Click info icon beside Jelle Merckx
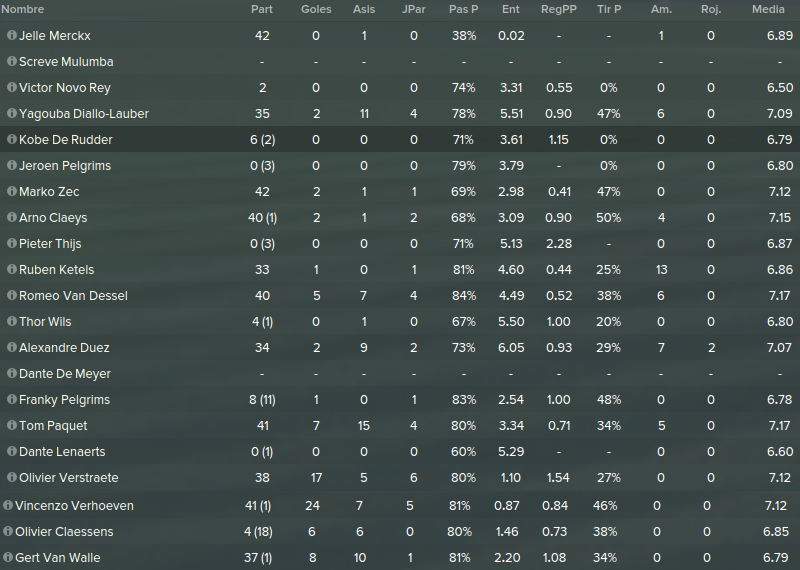 (x=12, y=35)
